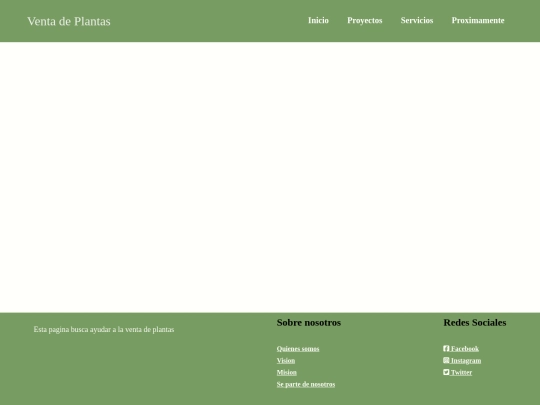Click Se parte de nosotros link
Screen dimensions: 540x405
click(306, 384)
